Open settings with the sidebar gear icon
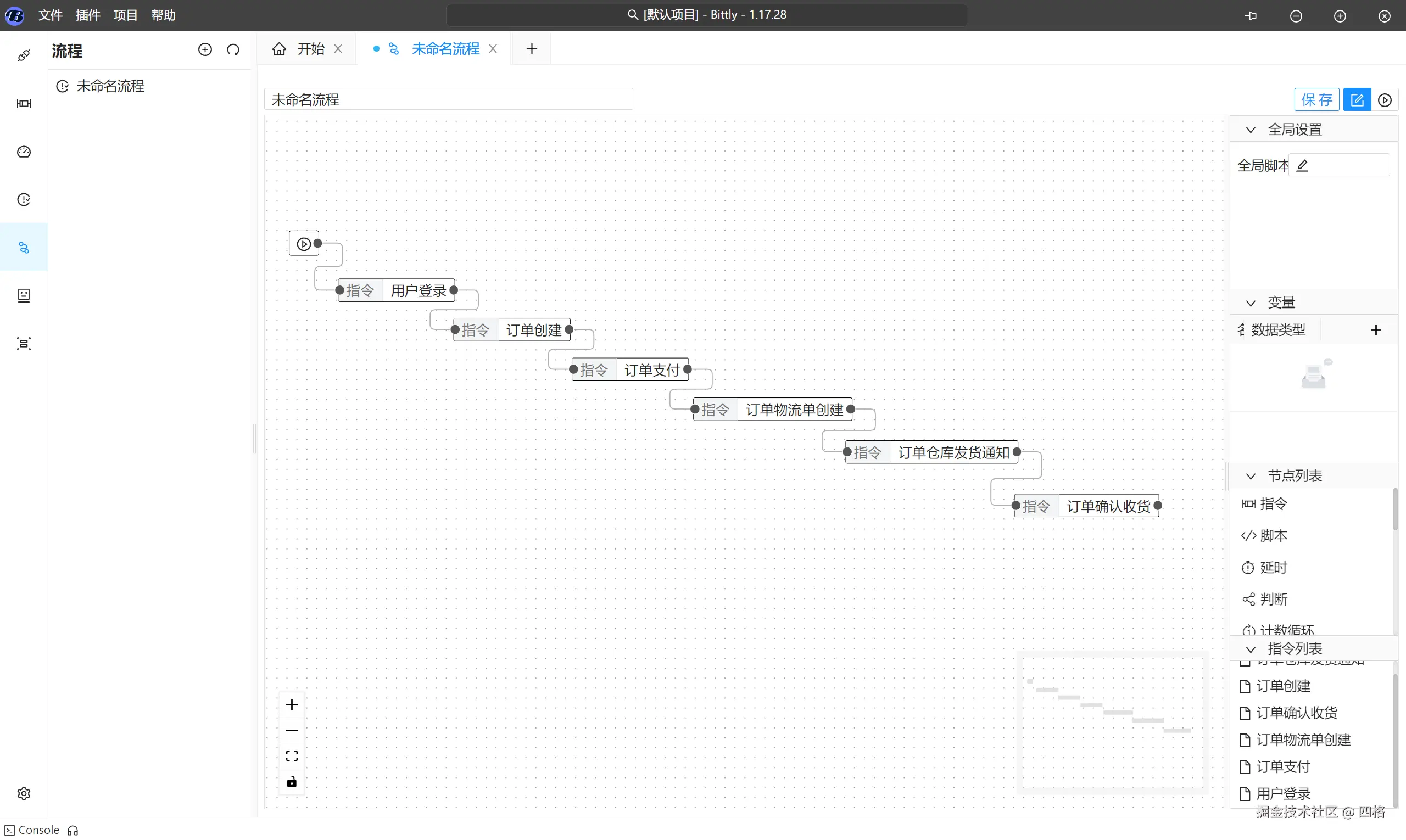 coord(24,793)
